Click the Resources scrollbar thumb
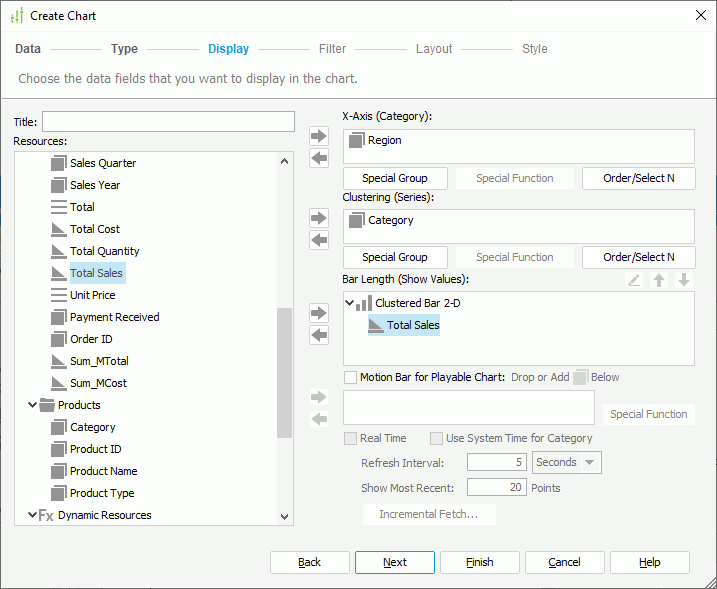Viewport: 717px width, 589px height. pyautogui.click(x=284, y=373)
